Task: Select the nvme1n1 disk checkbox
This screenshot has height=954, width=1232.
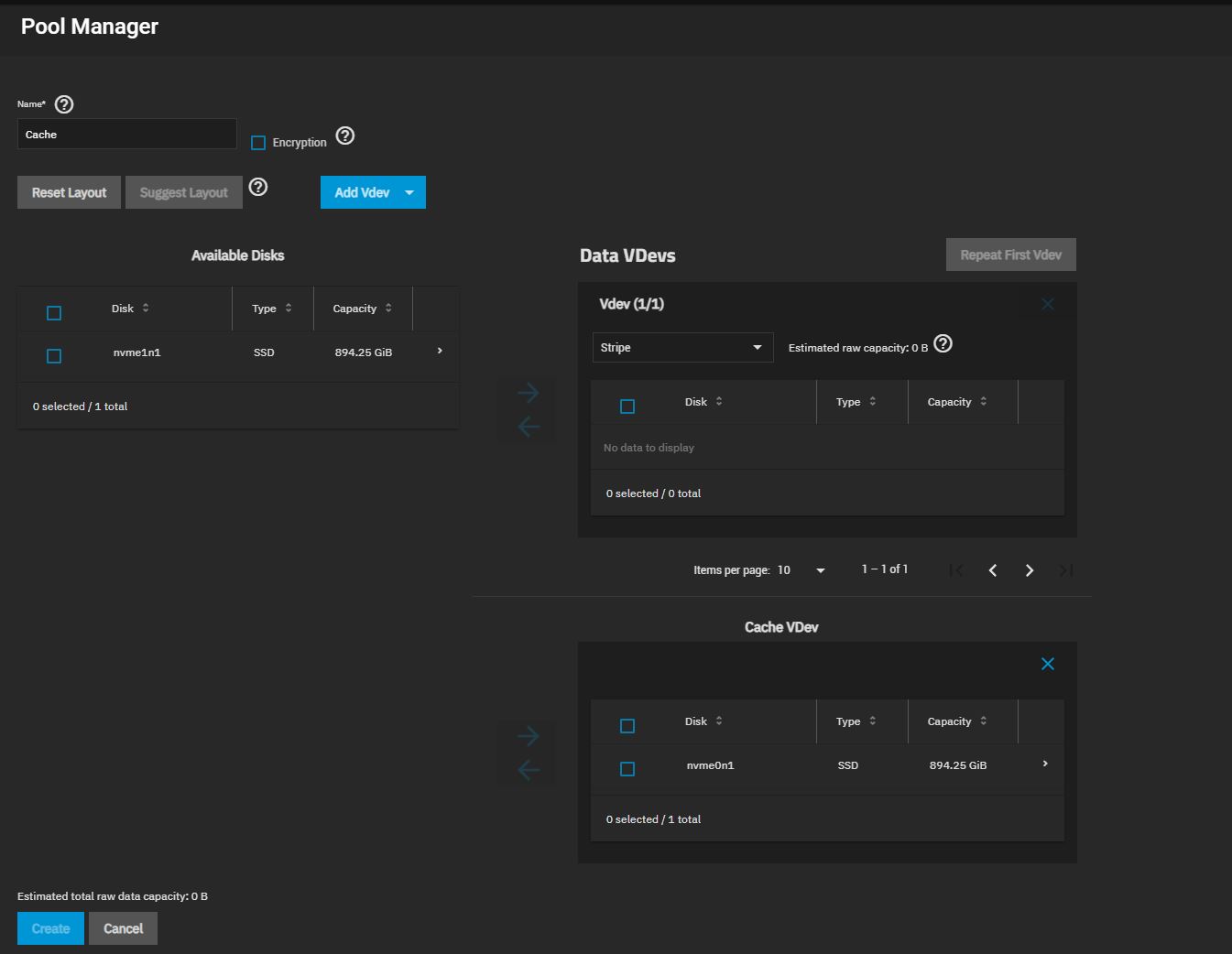Action: pyautogui.click(x=54, y=356)
